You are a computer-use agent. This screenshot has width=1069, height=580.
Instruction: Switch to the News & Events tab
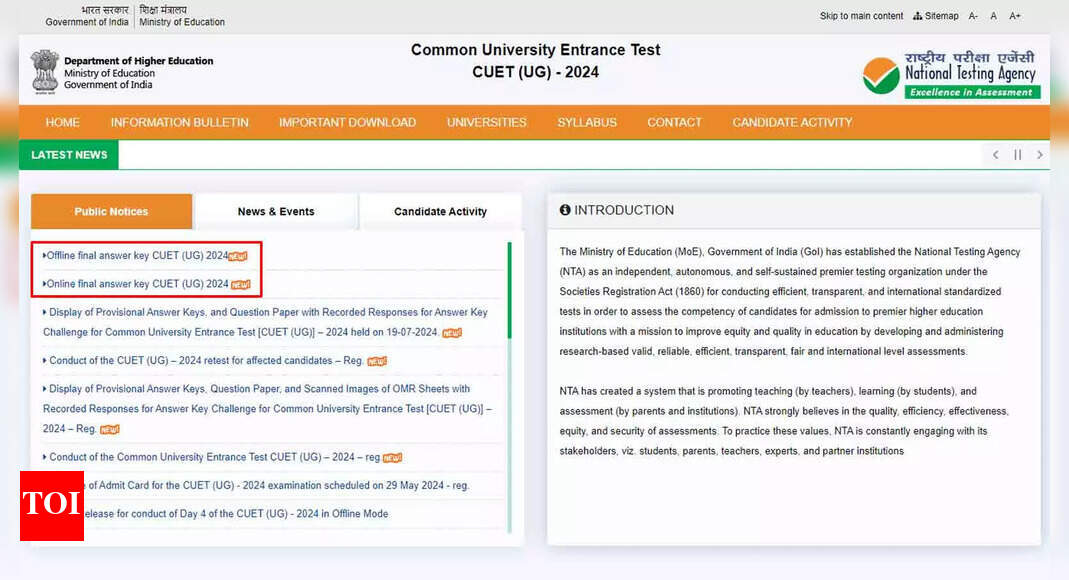(x=275, y=211)
